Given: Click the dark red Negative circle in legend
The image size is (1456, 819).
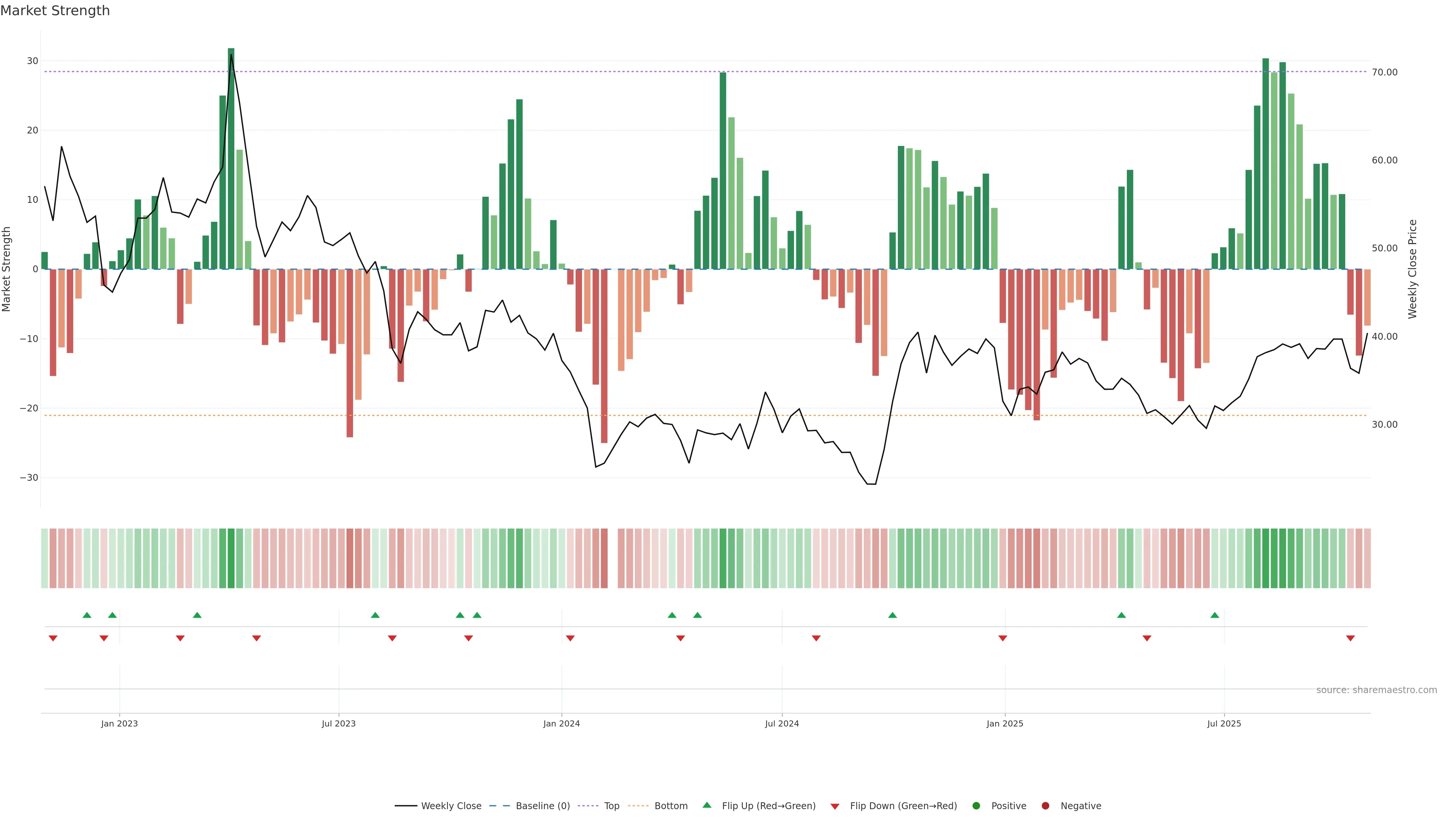Looking at the screenshot, I should [1045, 805].
